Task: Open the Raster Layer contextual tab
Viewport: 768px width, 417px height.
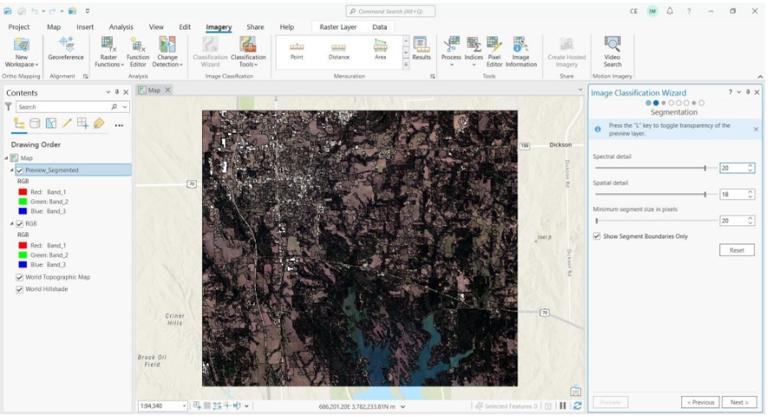Action: coord(338,27)
